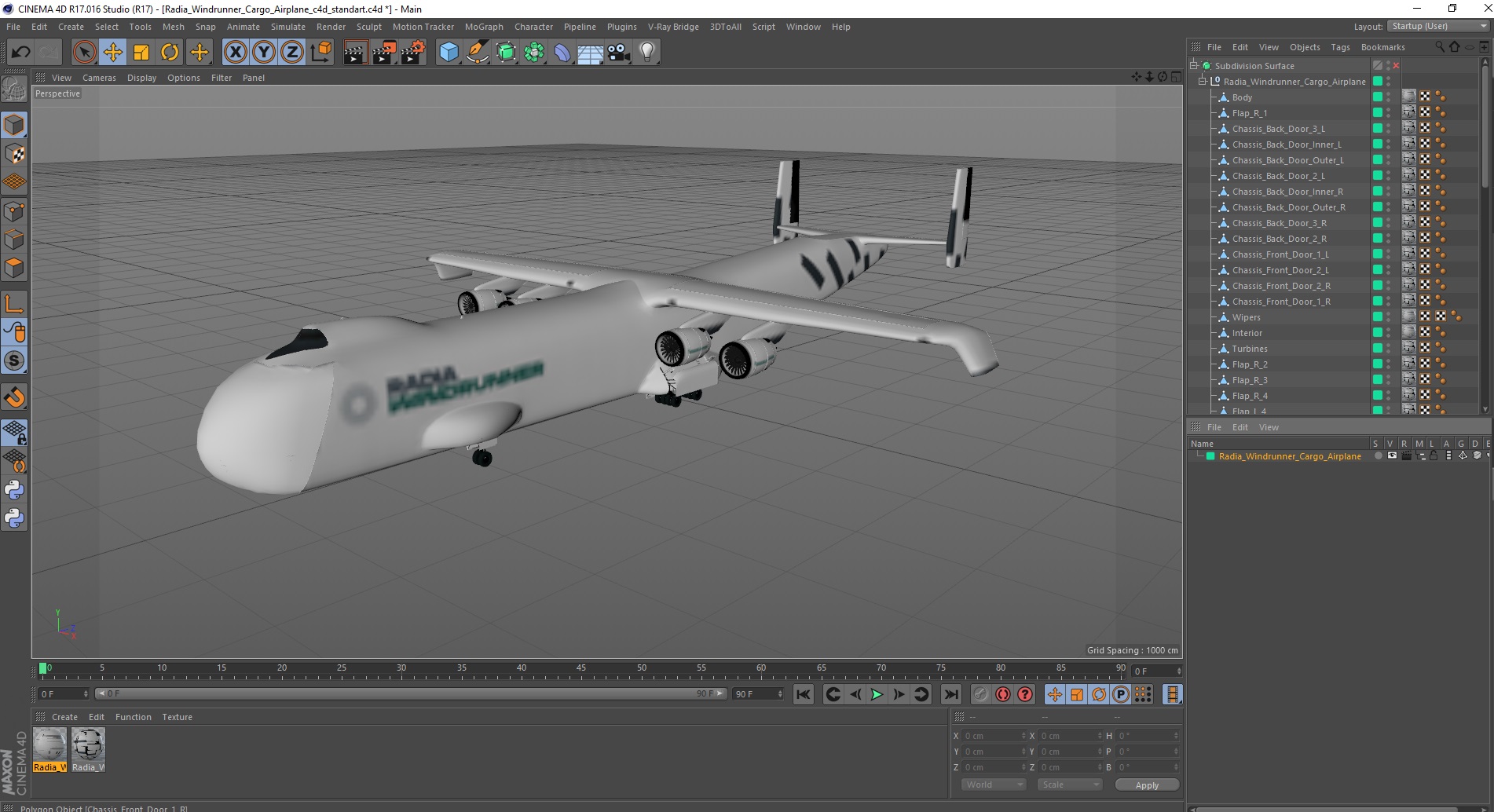The image size is (1494, 812).
Task: Toggle X axis lock
Action: [235, 53]
